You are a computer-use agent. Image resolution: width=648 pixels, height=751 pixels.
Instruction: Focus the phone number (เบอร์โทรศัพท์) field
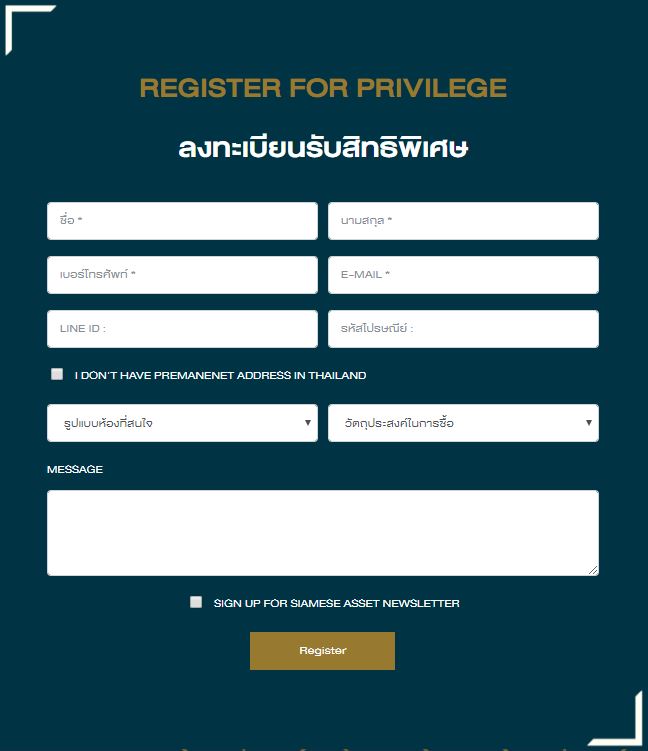(x=182, y=275)
